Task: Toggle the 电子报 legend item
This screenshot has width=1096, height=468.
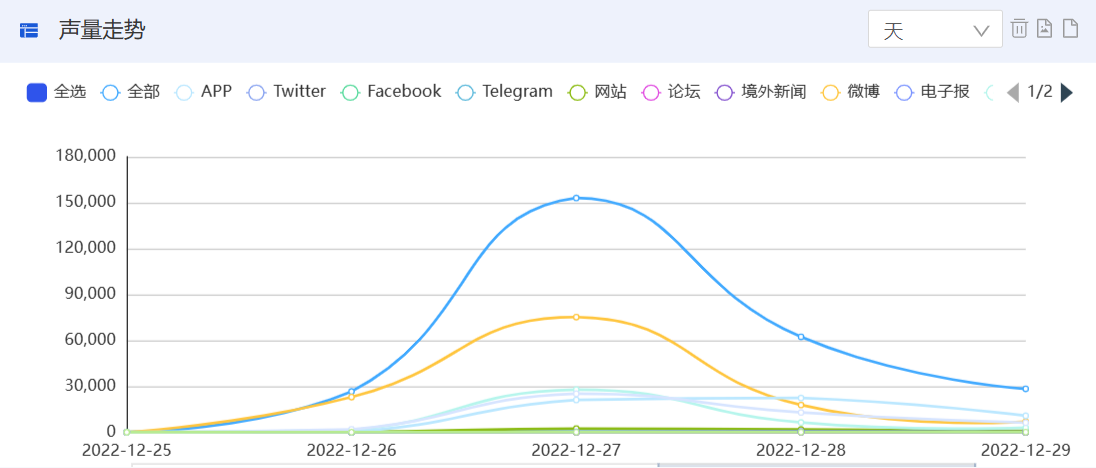Action: [932, 92]
